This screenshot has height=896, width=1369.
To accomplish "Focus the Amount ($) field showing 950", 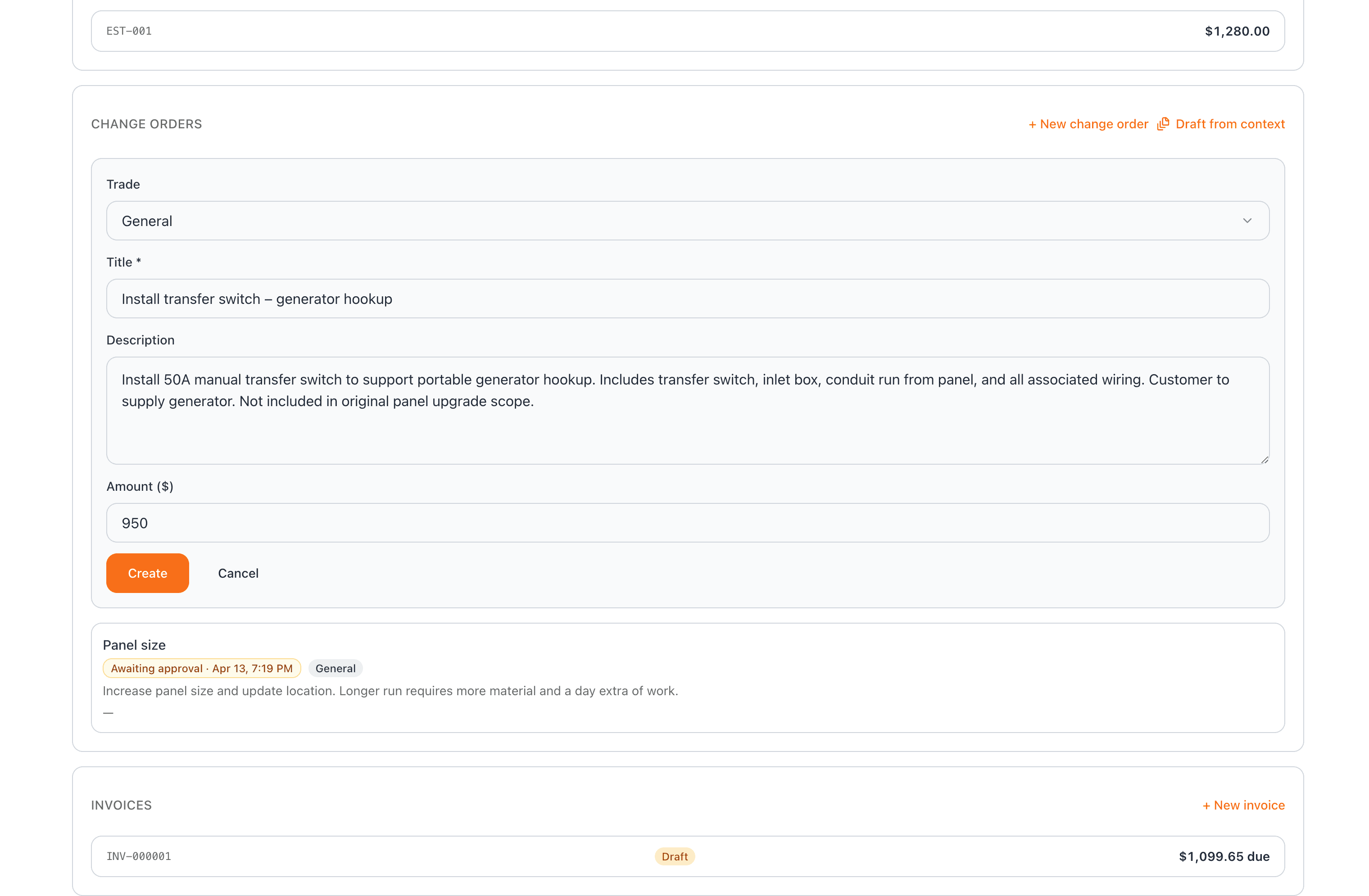I will click(687, 523).
